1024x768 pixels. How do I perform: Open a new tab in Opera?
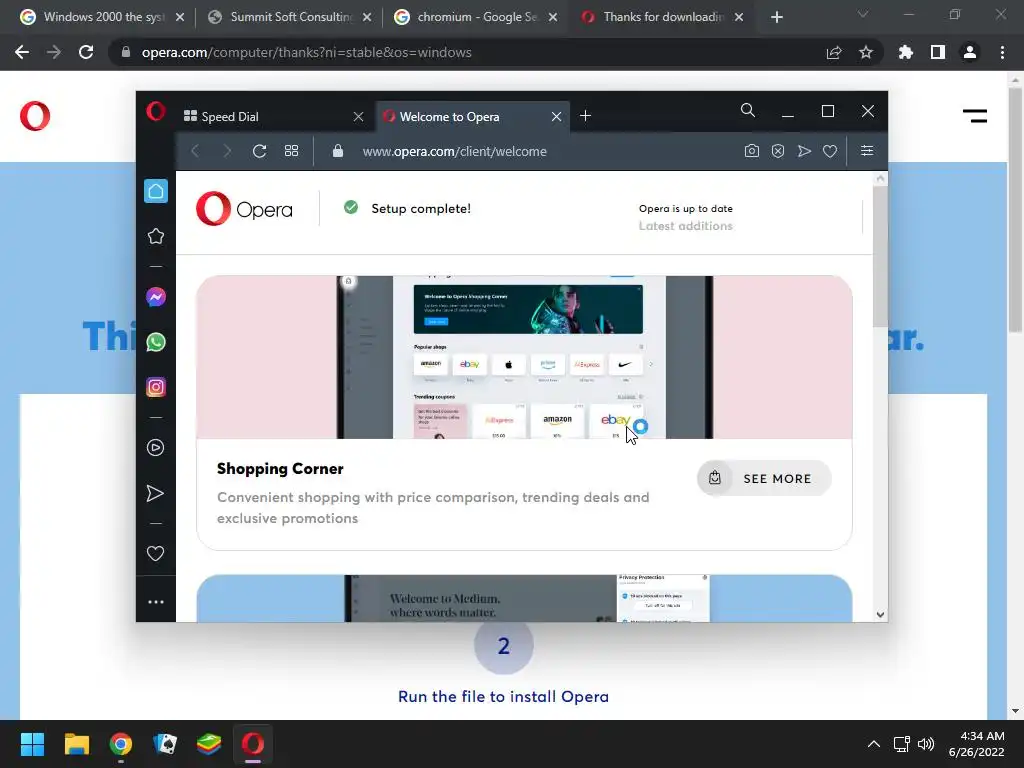click(585, 116)
